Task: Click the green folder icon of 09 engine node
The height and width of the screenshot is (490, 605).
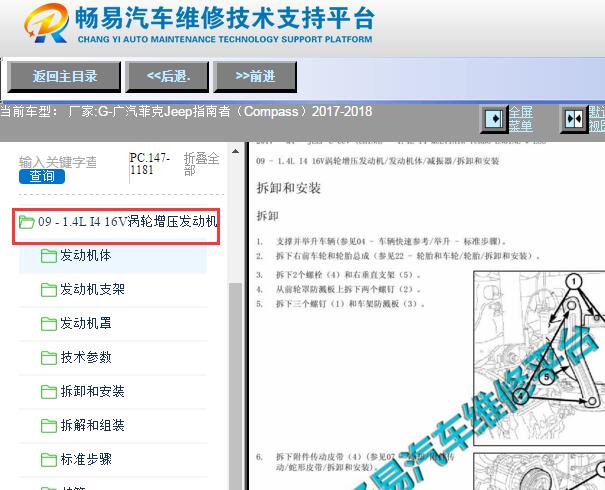Action: pos(27,222)
